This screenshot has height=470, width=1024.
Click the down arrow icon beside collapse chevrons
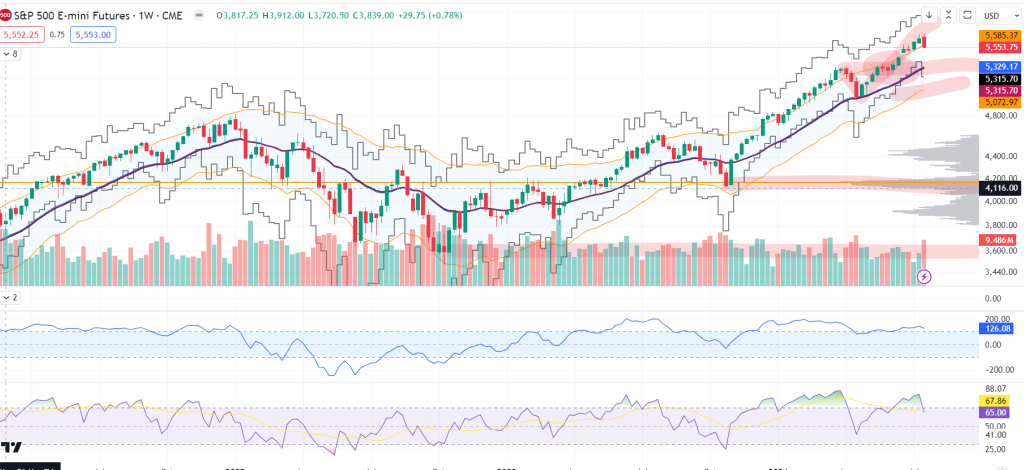929,15
